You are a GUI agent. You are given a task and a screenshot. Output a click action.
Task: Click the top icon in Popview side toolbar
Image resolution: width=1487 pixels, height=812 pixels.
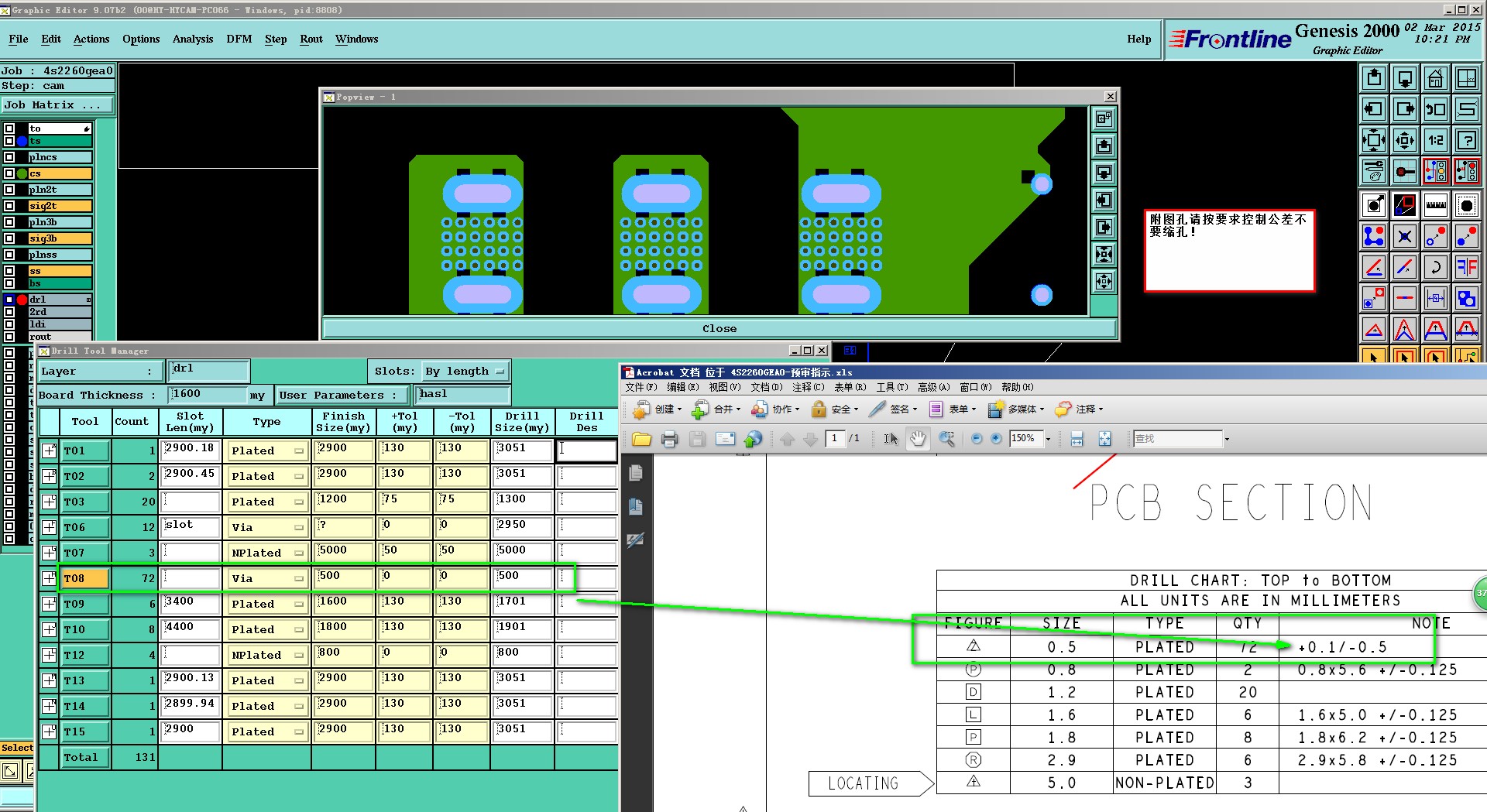pos(1104,118)
